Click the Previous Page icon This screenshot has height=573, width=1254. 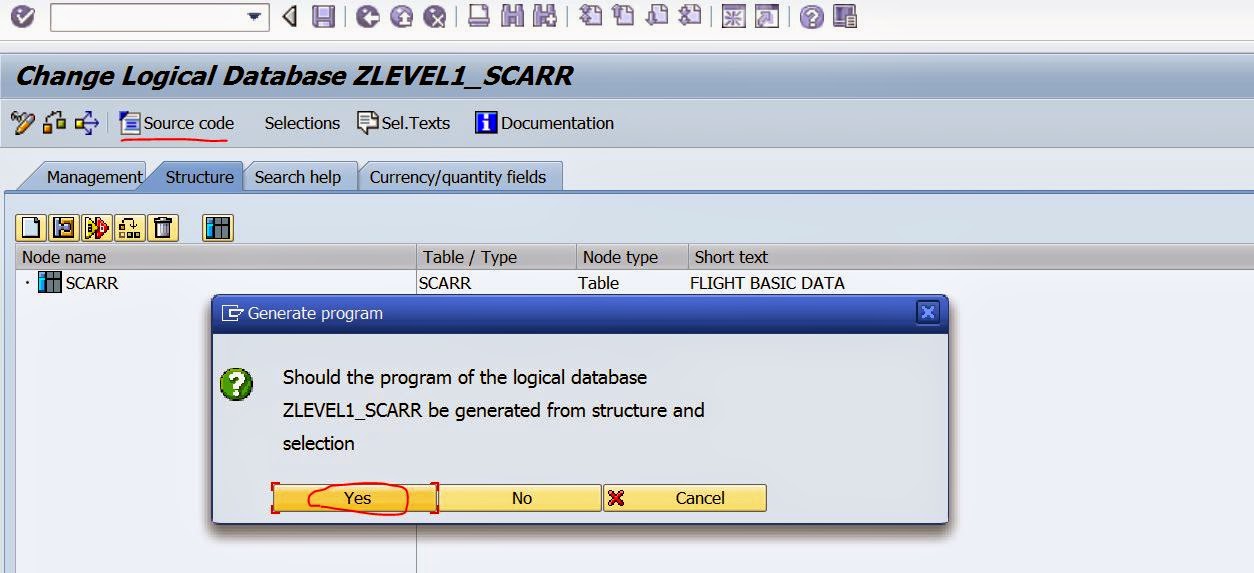(x=623, y=17)
